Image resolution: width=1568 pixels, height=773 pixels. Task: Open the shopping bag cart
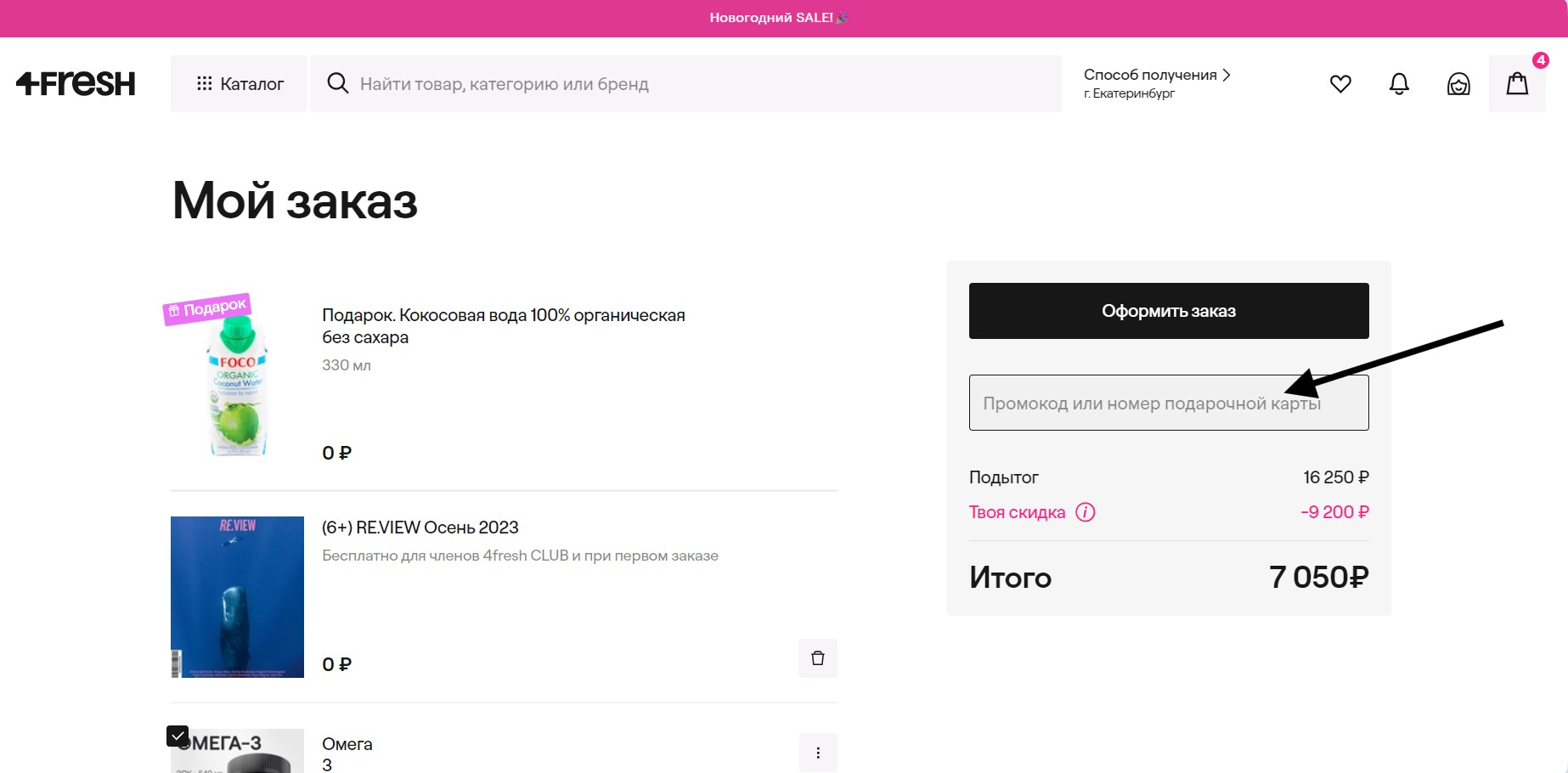pos(1517,83)
